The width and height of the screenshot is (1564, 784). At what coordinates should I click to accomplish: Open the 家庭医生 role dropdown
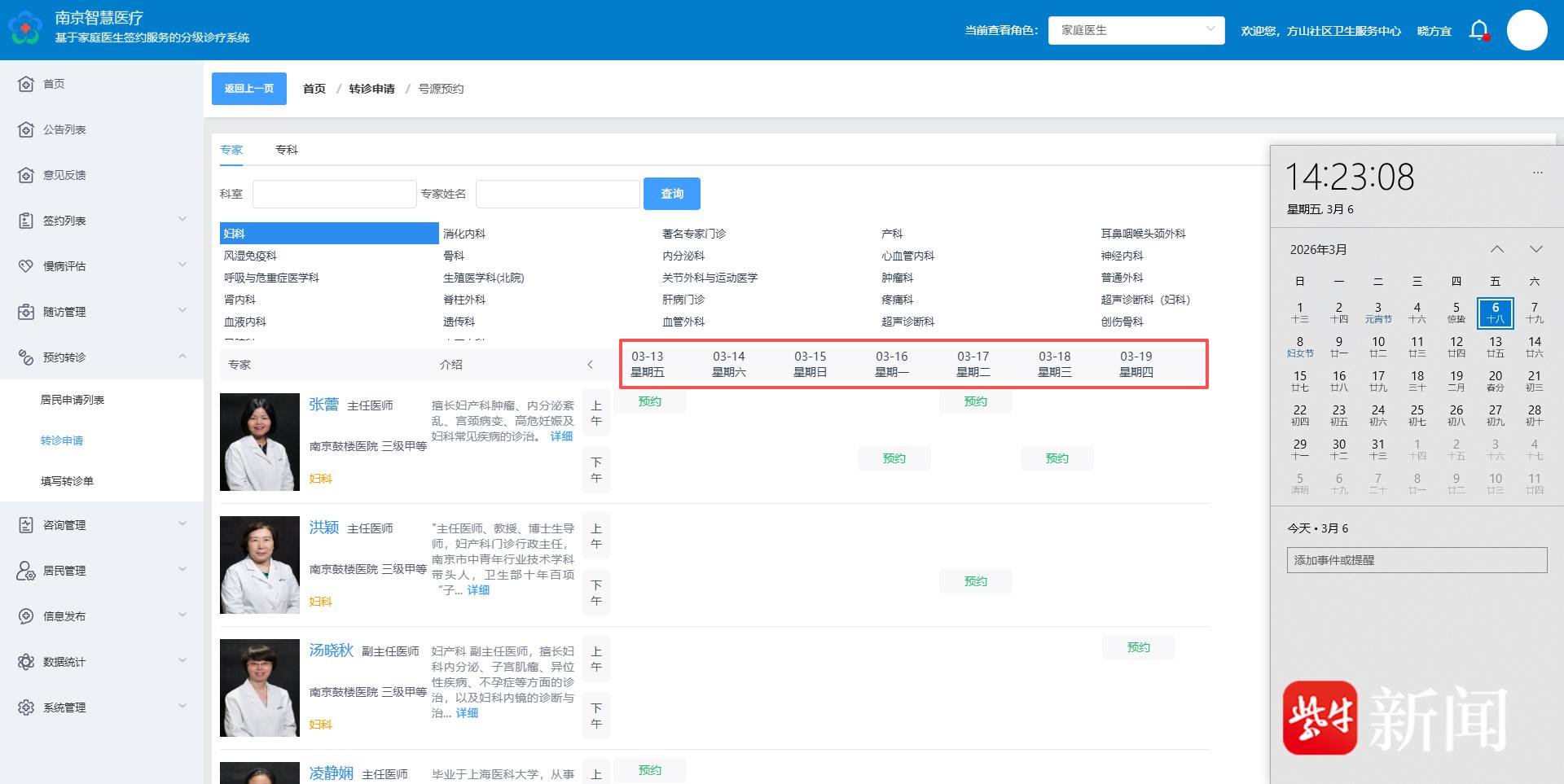pyautogui.click(x=1136, y=30)
